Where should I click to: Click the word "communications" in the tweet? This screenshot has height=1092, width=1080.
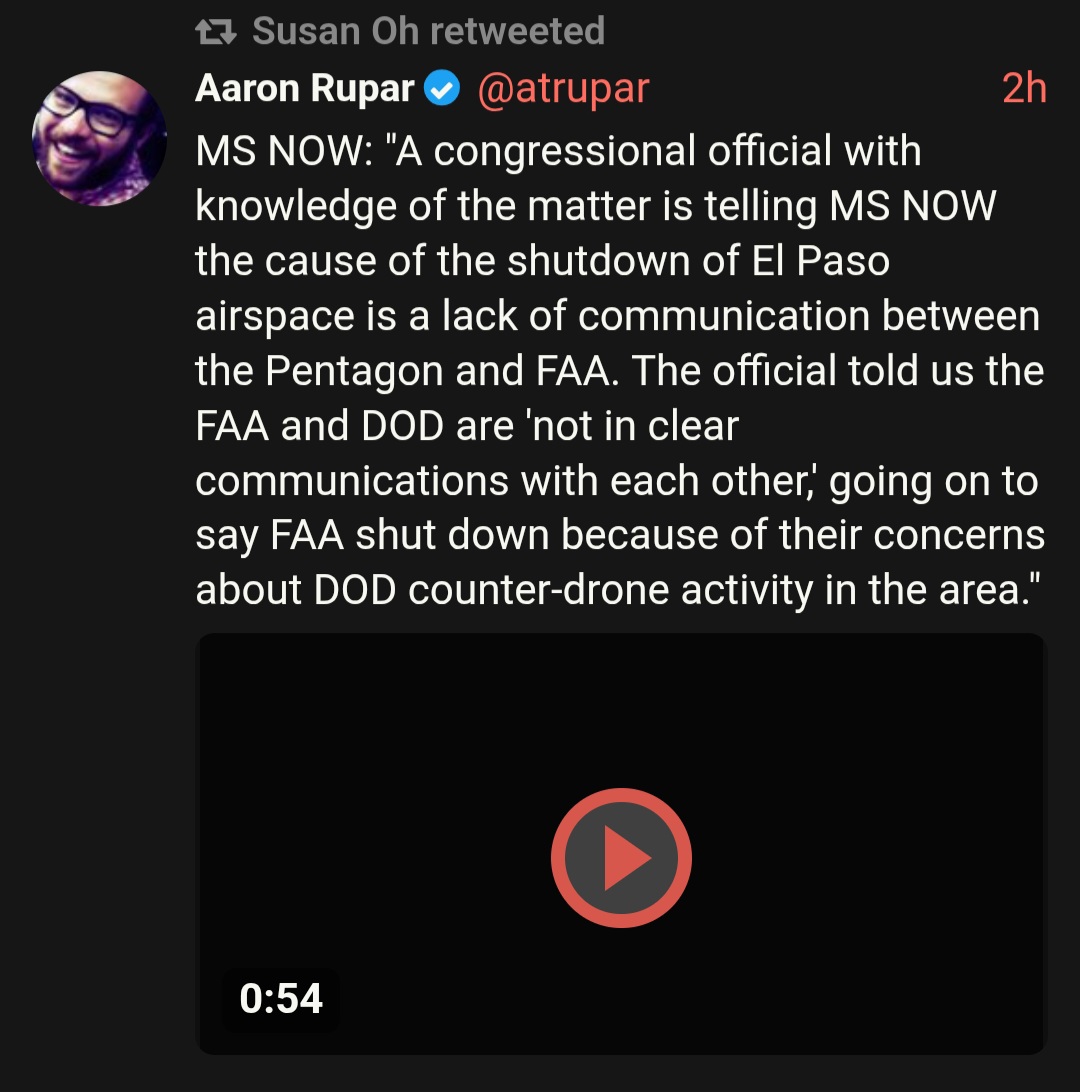pyautogui.click(x=352, y=481)
